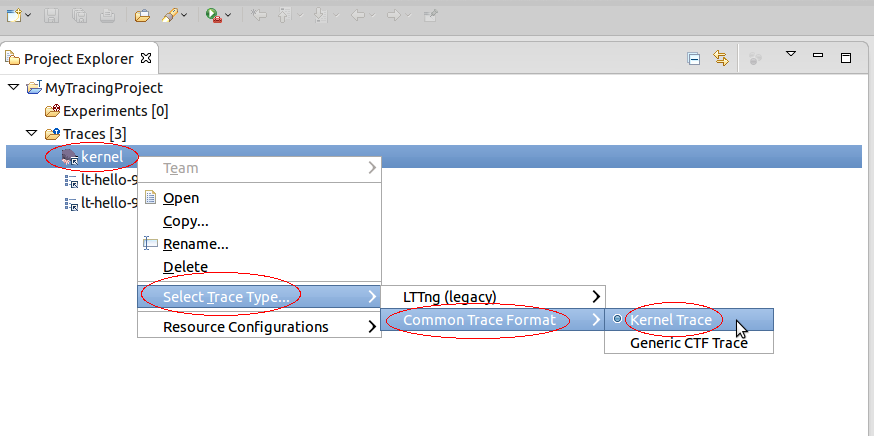
Task: Open dropdown arrow beside External Tools icon
Action: click(x=229, y=16)
